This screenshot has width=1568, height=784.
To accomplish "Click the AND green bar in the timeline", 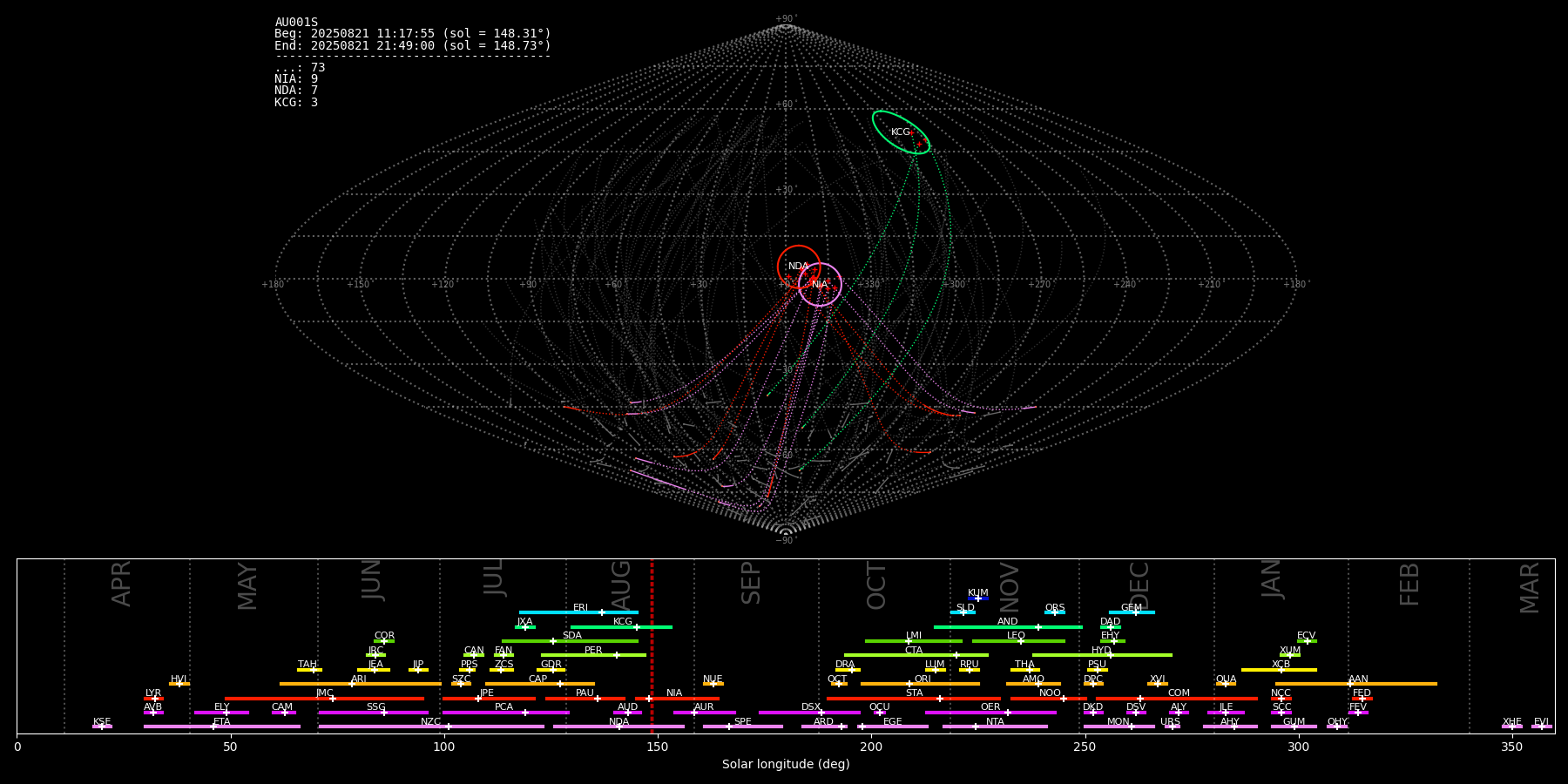I will click(1008, 627).
